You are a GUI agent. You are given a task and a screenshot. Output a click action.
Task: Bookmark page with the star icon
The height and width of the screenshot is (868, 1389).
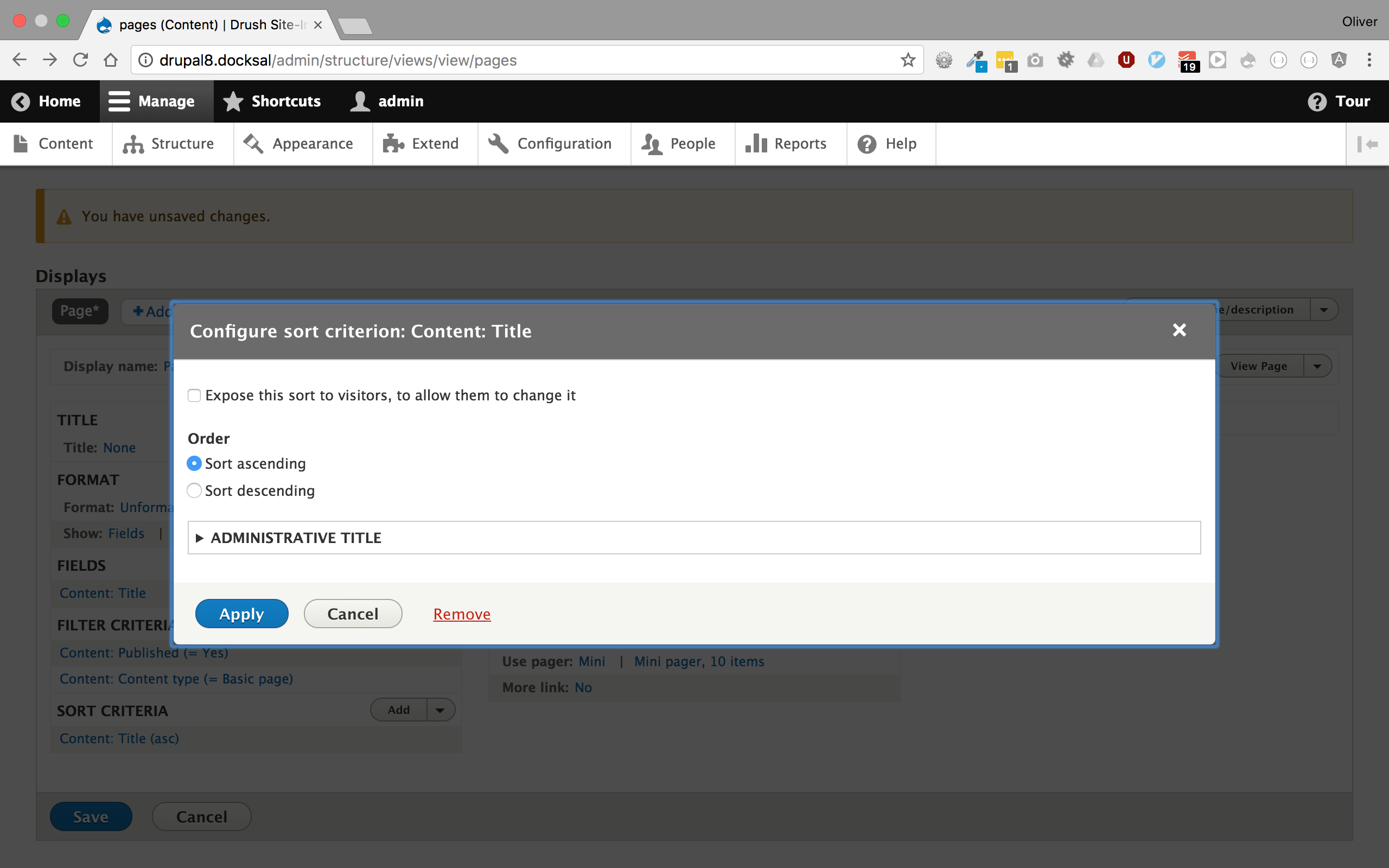[x=907, y=60]
